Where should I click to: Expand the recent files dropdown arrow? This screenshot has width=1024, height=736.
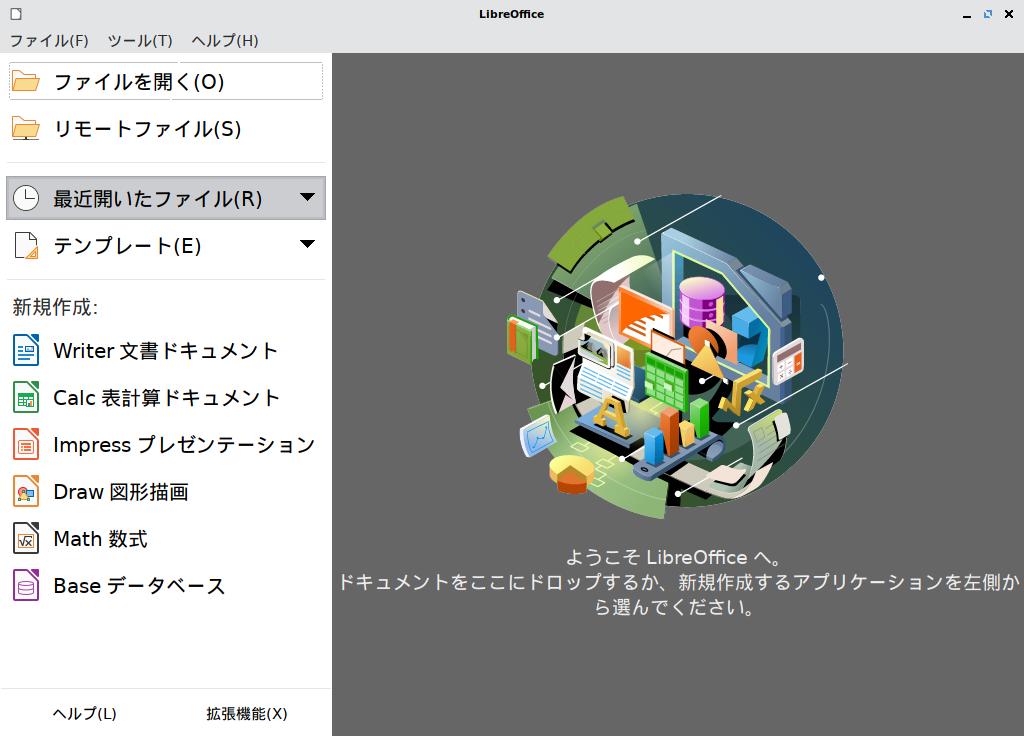pos(307,197)
